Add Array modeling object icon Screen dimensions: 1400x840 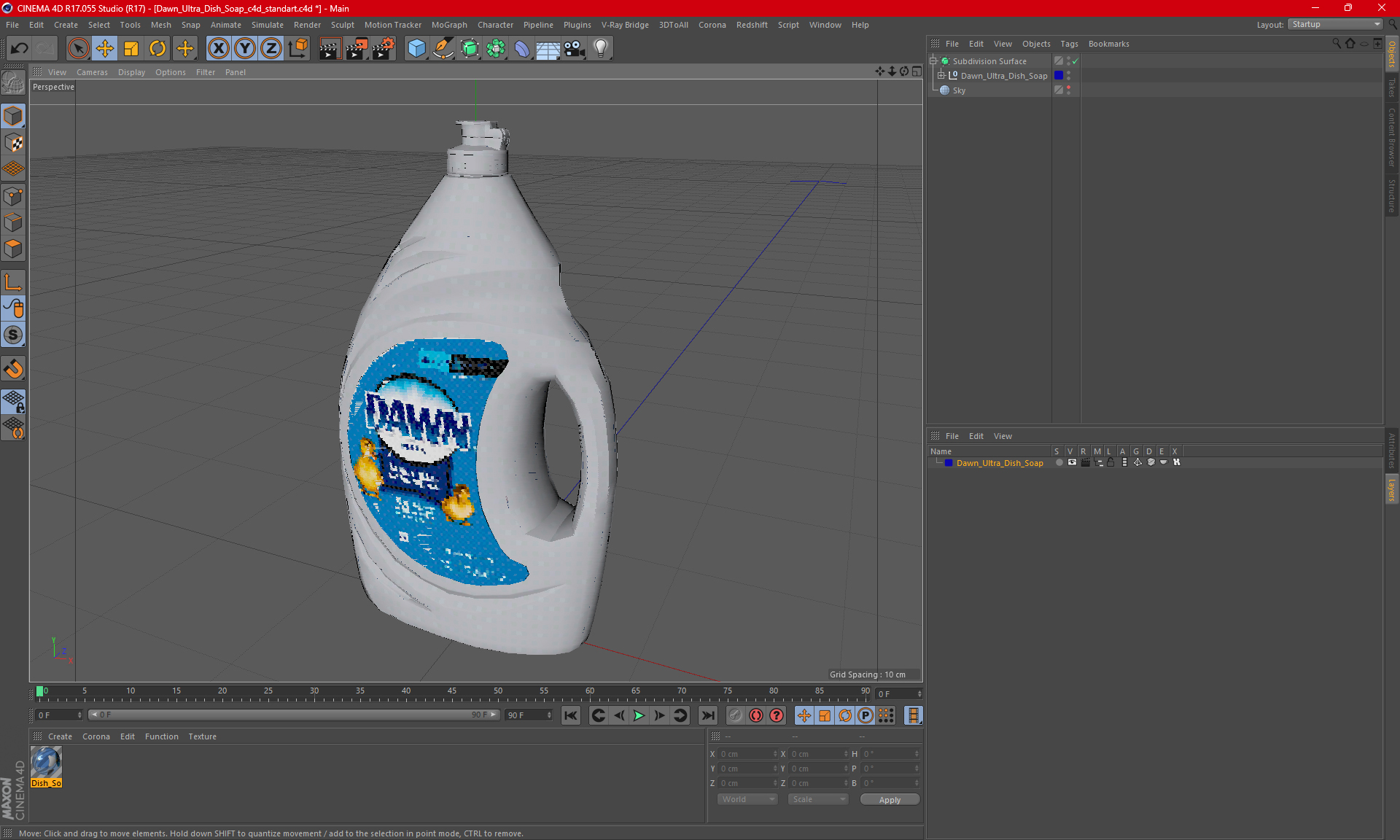click(x=496, y=49)
